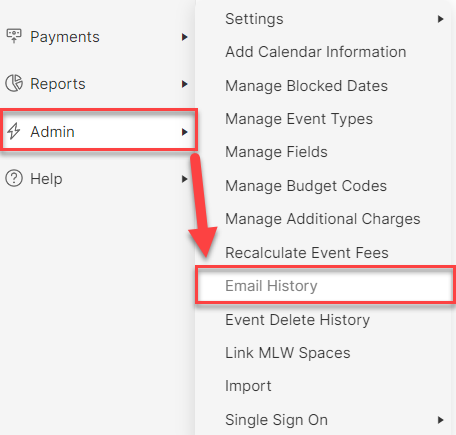Open Manage Blocked Dates
This screenshot has height=435, width=456.
pos(306,86)
